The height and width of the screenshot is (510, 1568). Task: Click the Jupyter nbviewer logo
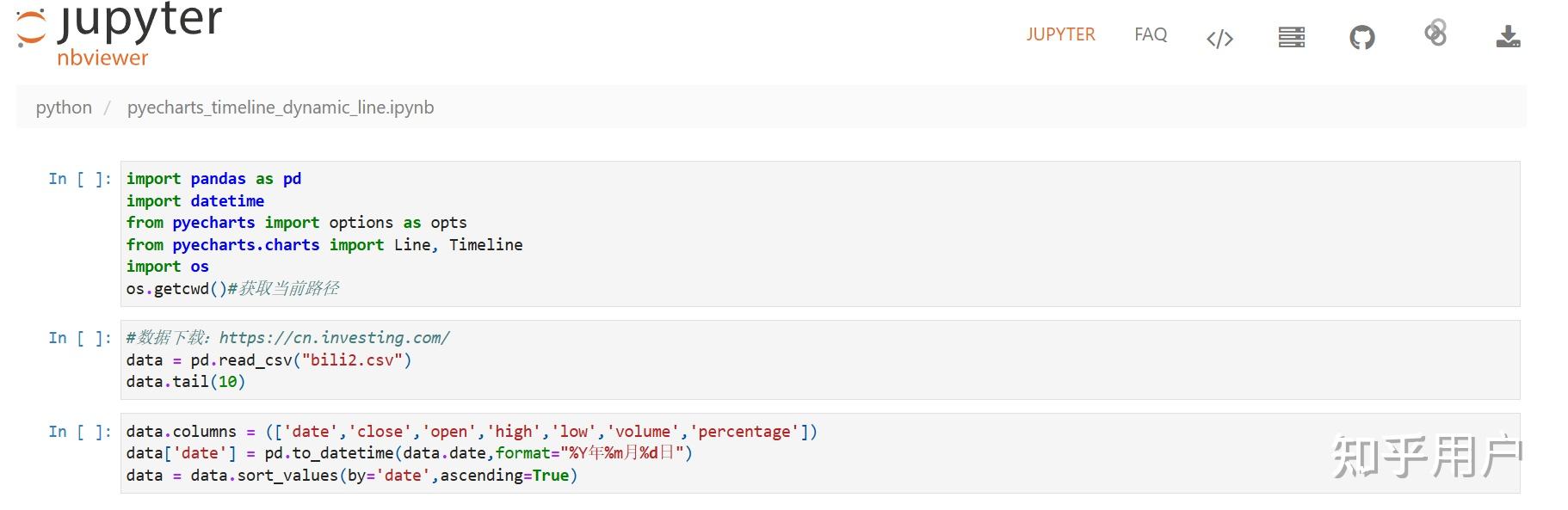119,34
